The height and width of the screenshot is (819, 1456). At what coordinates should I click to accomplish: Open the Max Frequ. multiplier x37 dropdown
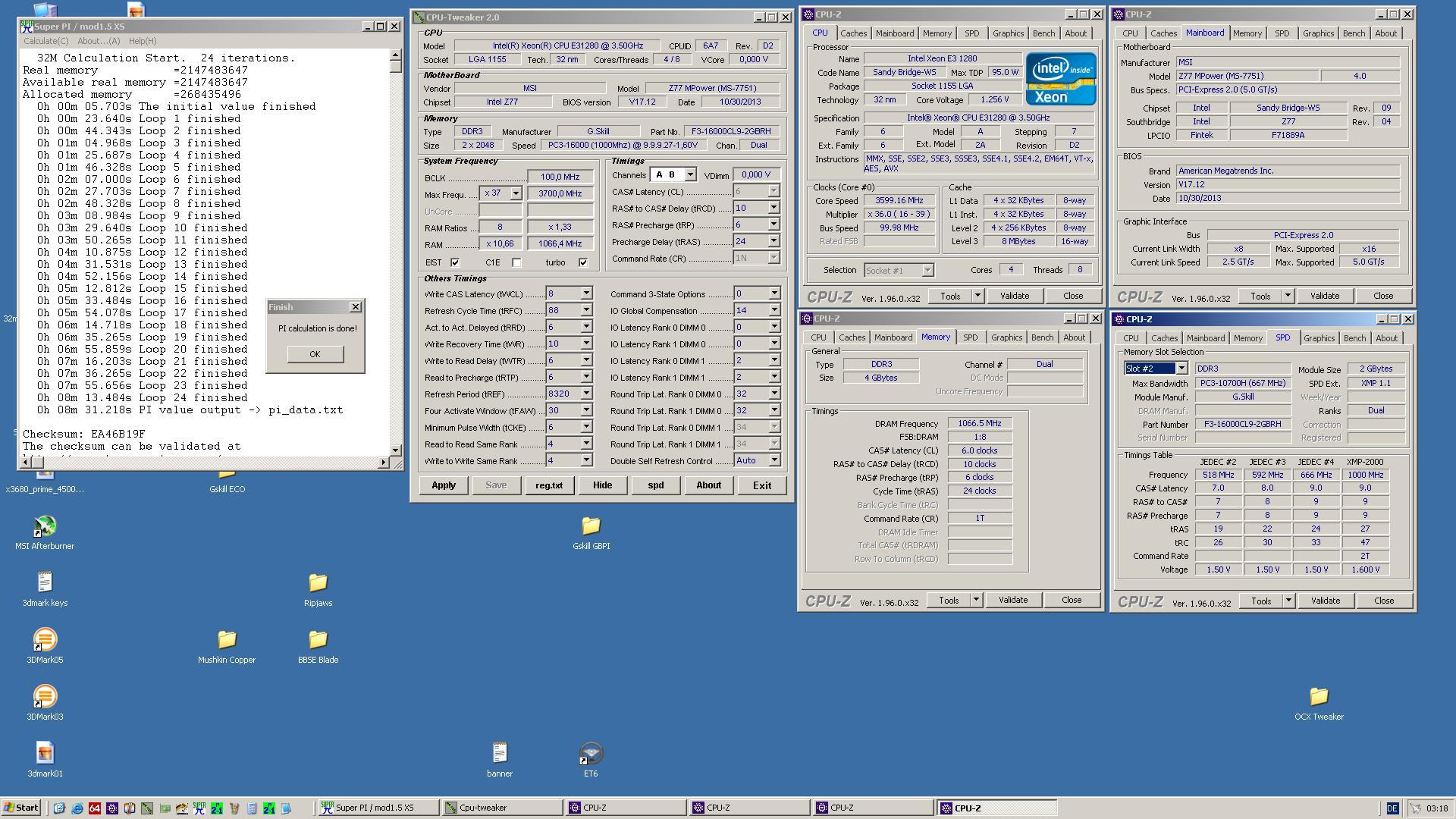516,193
